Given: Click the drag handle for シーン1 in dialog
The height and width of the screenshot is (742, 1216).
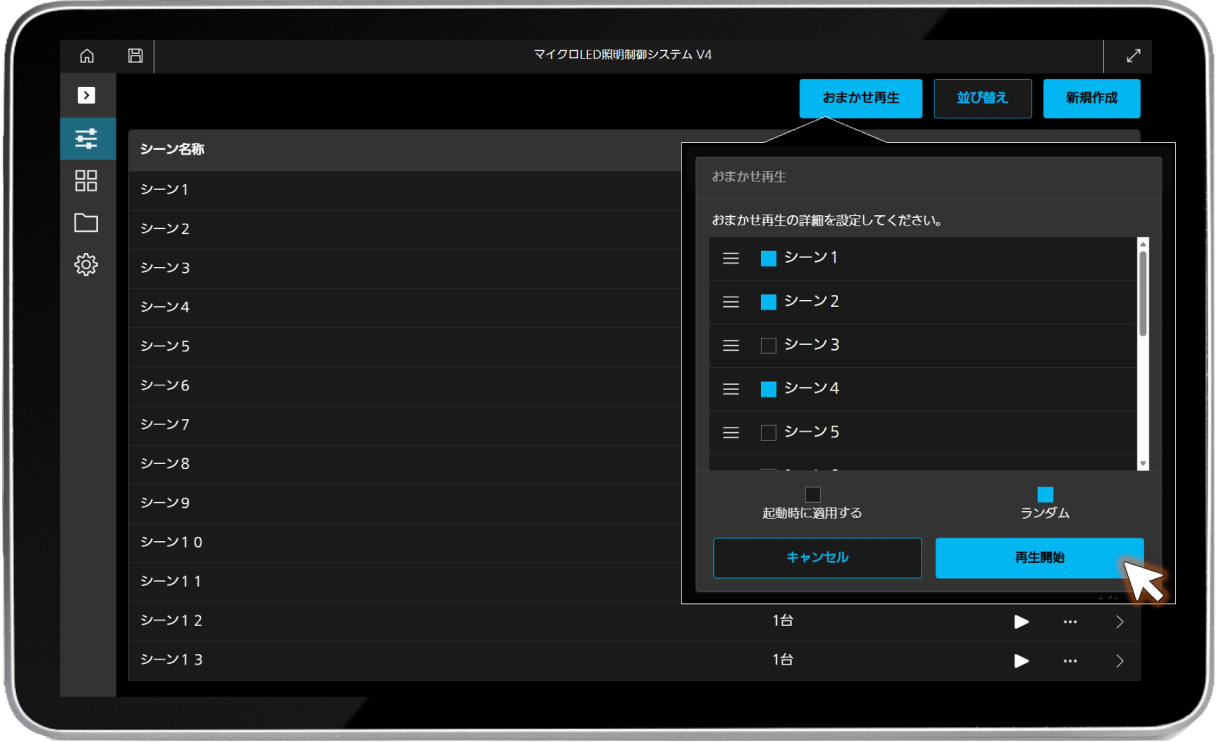Looking at the screenshot, I should click(x=731, y=258).
